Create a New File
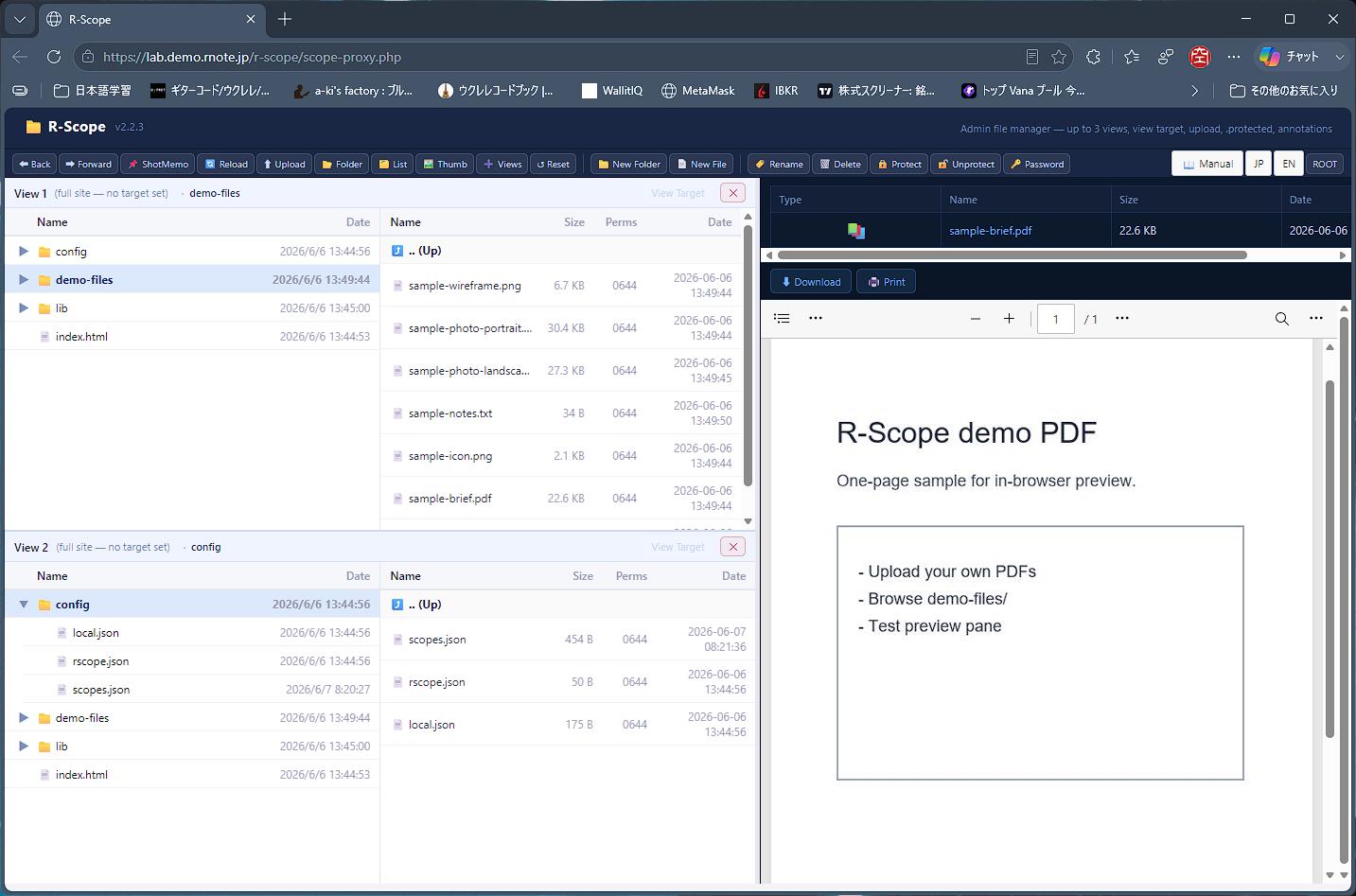 (701, 164)
